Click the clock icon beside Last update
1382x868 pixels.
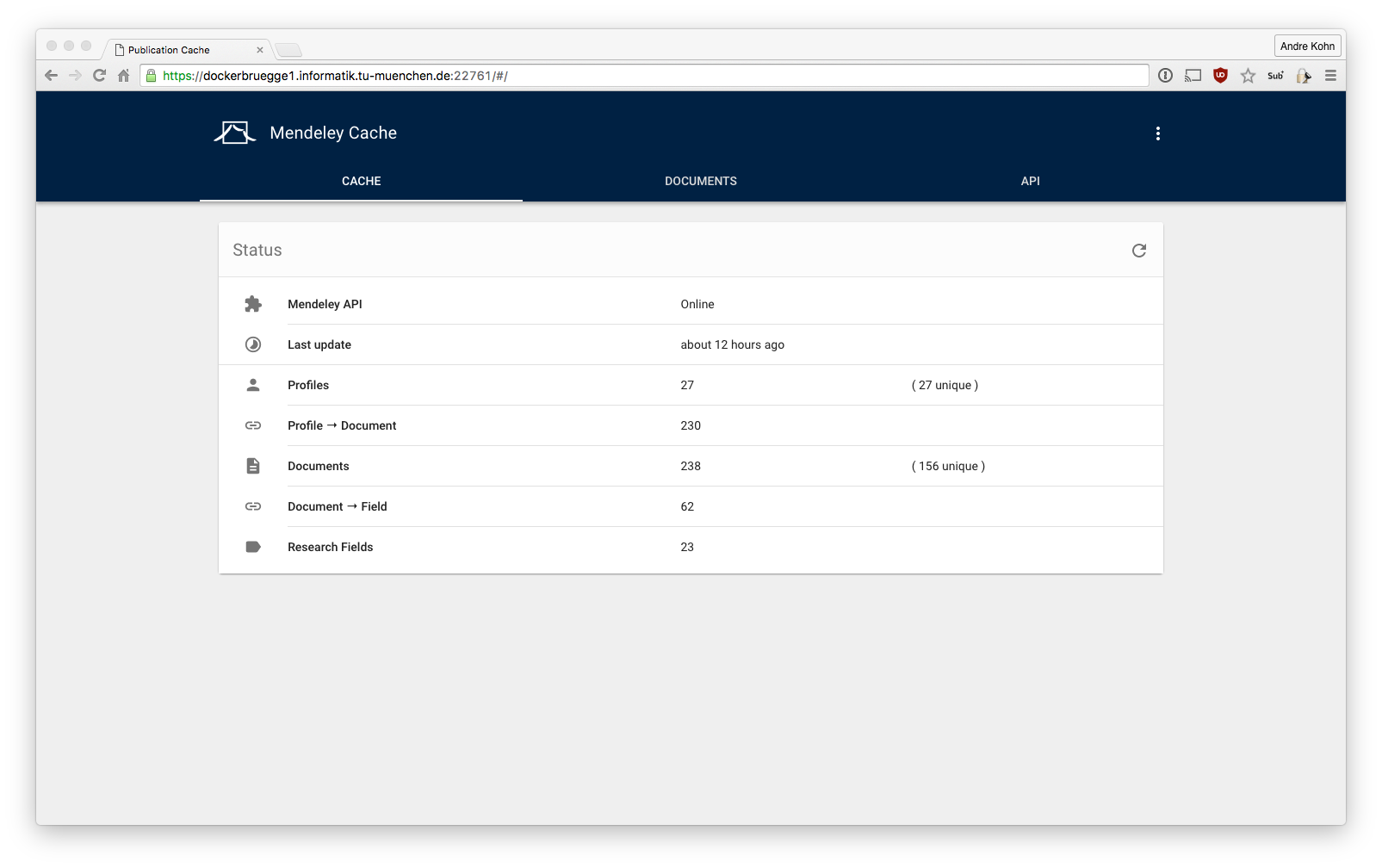[x=253, y=344]
